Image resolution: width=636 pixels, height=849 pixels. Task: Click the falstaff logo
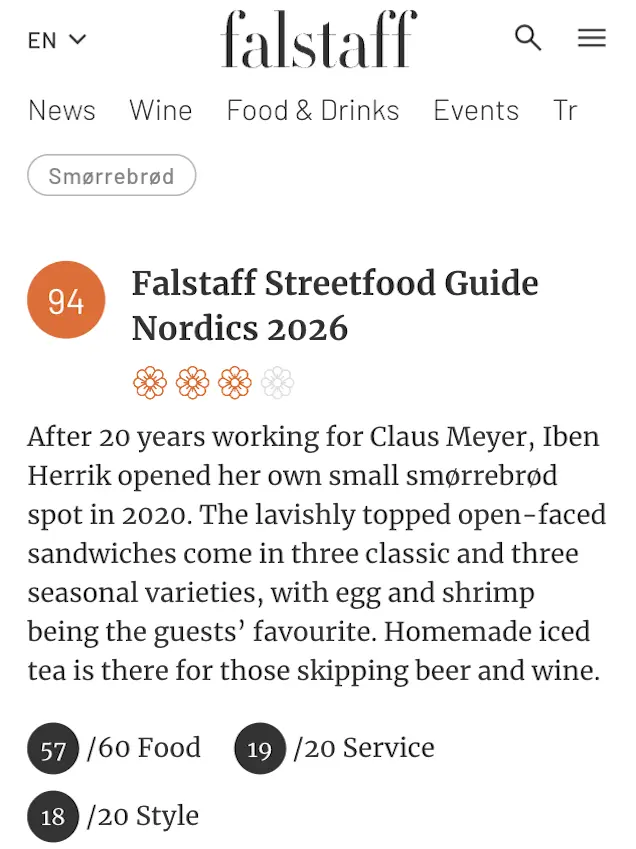pyautogui.click(x=319, y=39)
